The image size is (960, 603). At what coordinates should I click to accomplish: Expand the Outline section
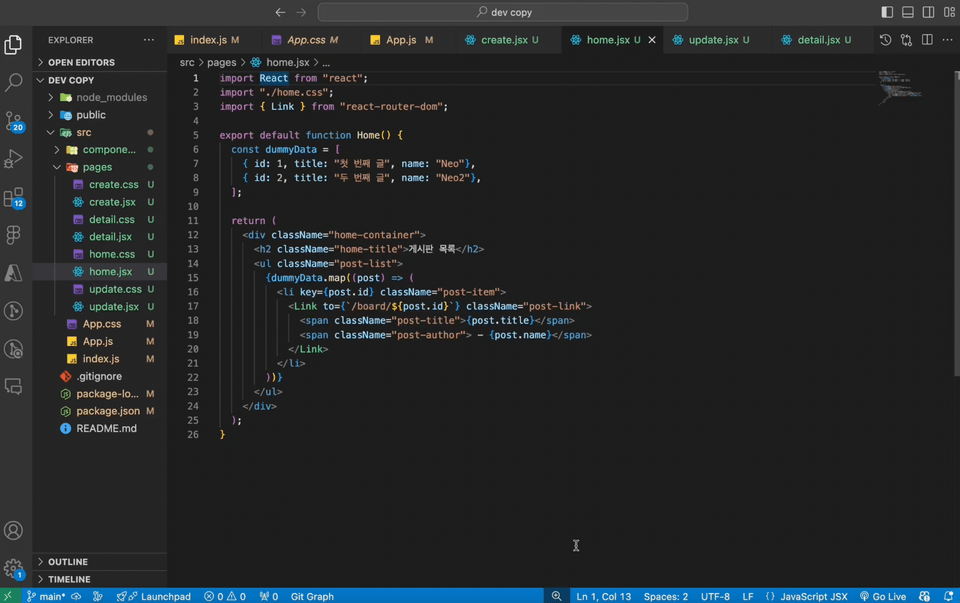click(x=100, y=562)
